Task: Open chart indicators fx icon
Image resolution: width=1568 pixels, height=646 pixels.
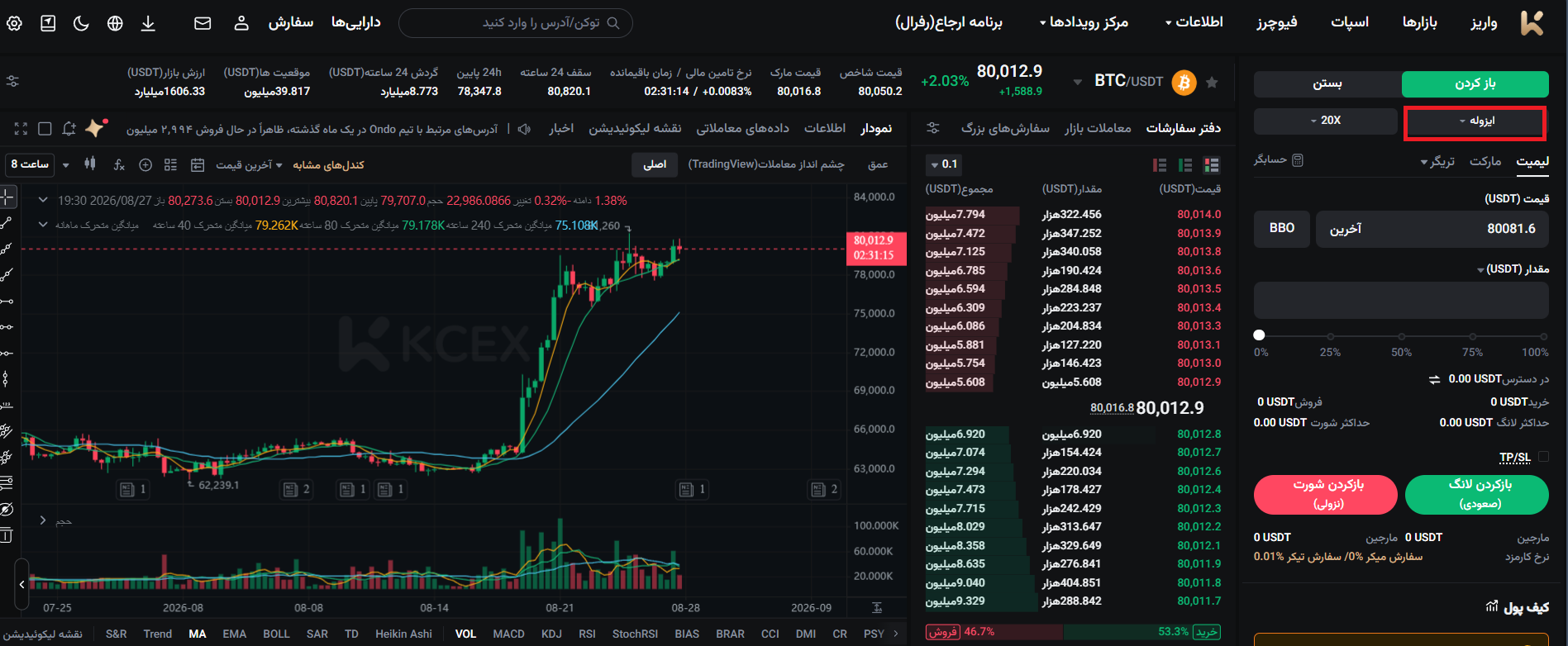Action: click(119, 165)
